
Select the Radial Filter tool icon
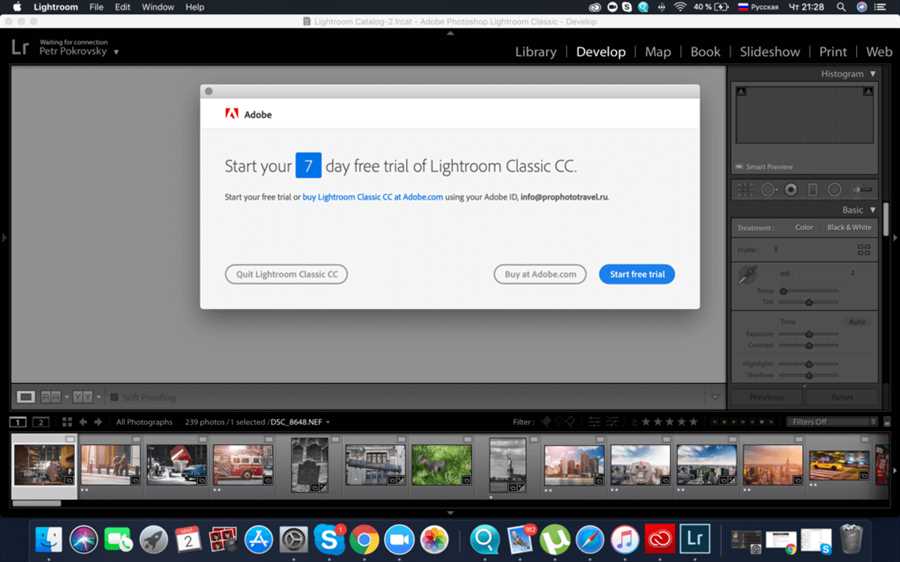tap(835, 189)
